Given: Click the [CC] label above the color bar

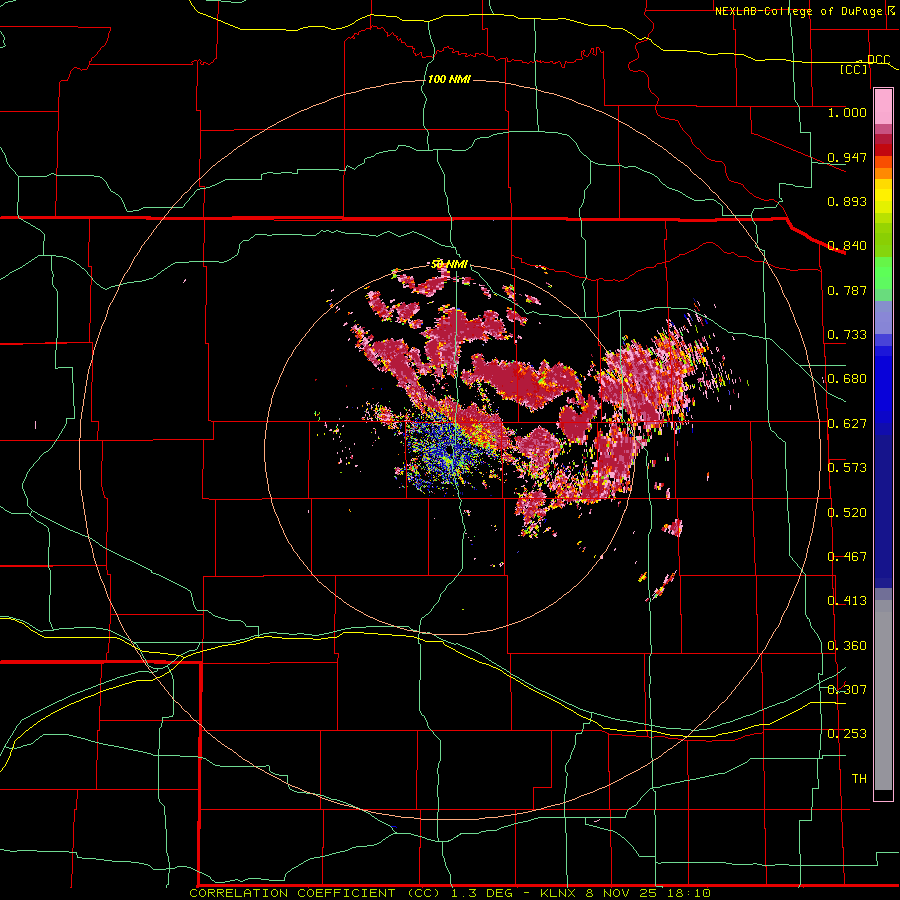Looking at the screenshot, I should (x=853, y=69).
